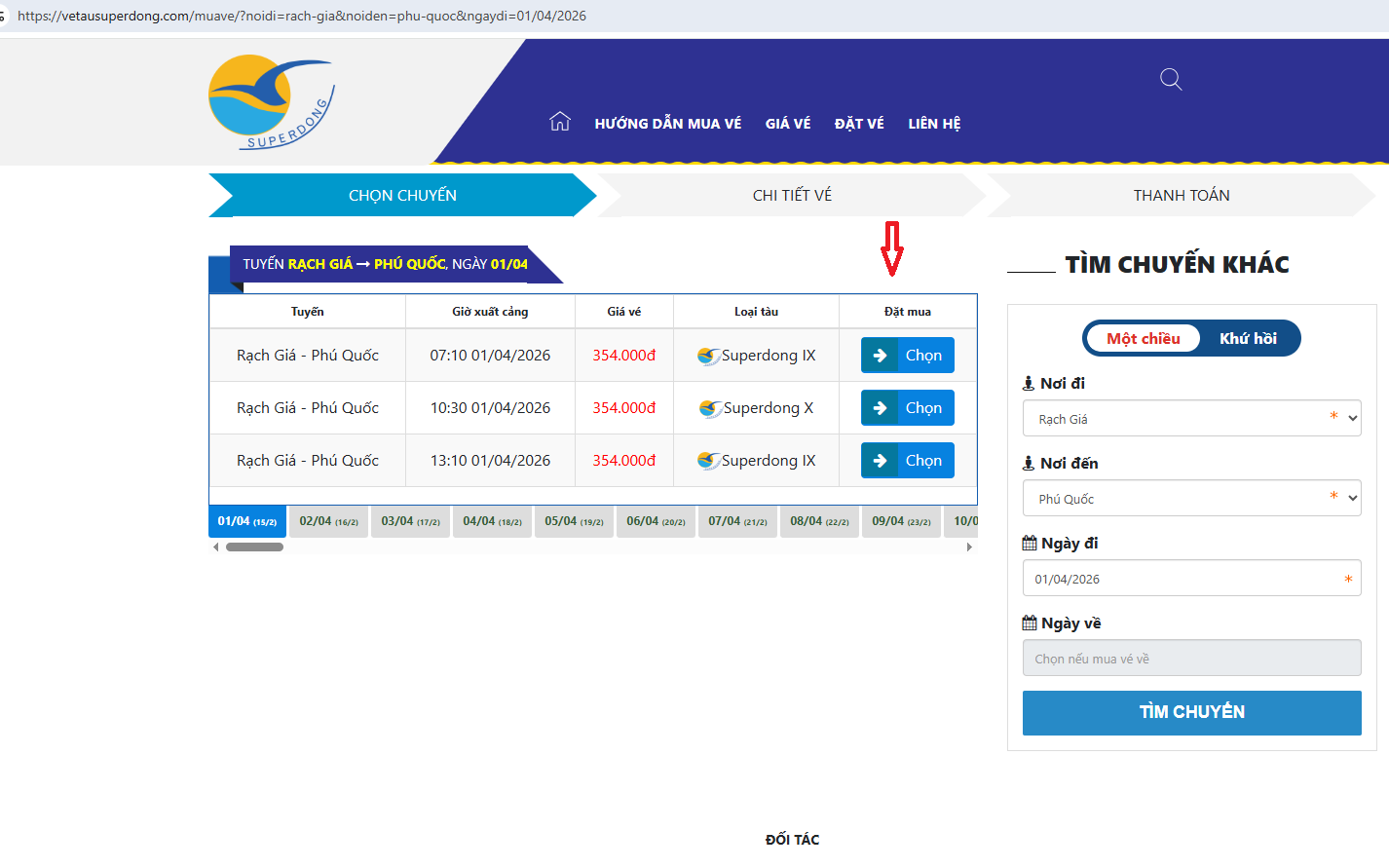Open the Nơi đến destination dropdown
Viewport: 1389px width, 868px height.
pos(1191,499)
